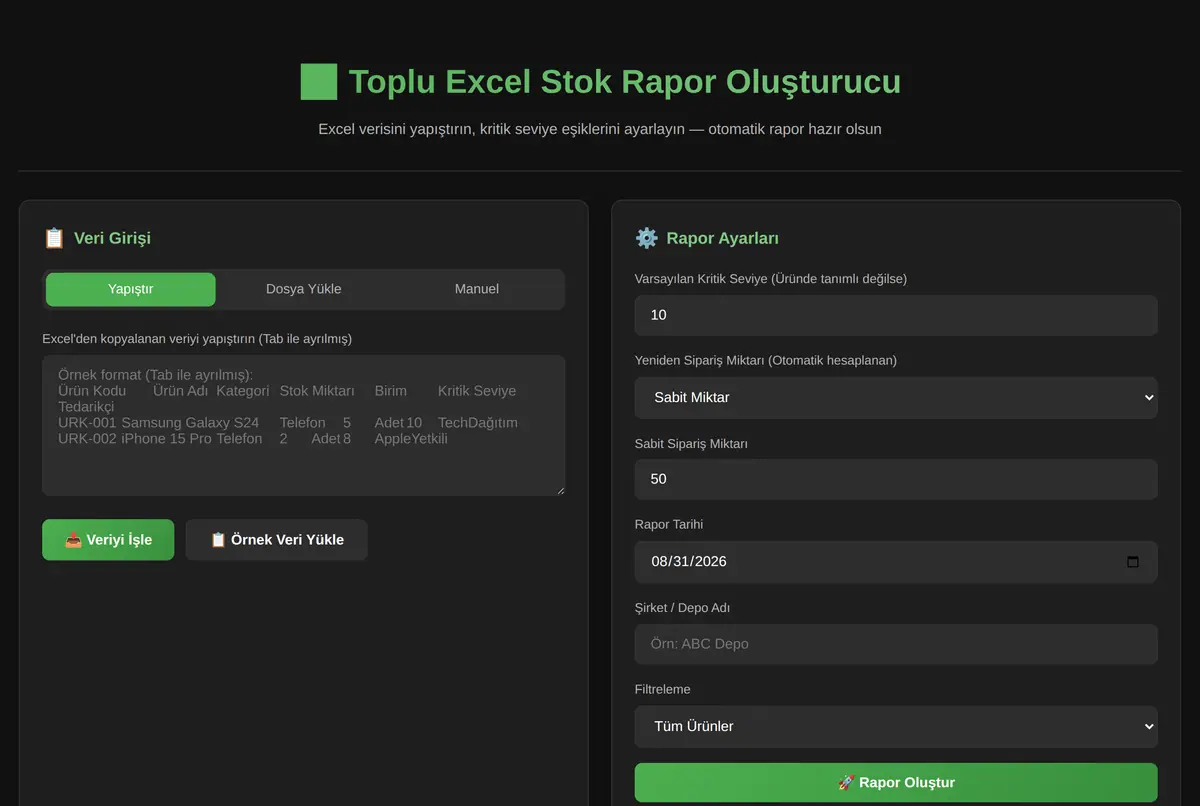
Task: Click the gear icon next to Rapor Ayarları
Action: [x=647, y=238]
